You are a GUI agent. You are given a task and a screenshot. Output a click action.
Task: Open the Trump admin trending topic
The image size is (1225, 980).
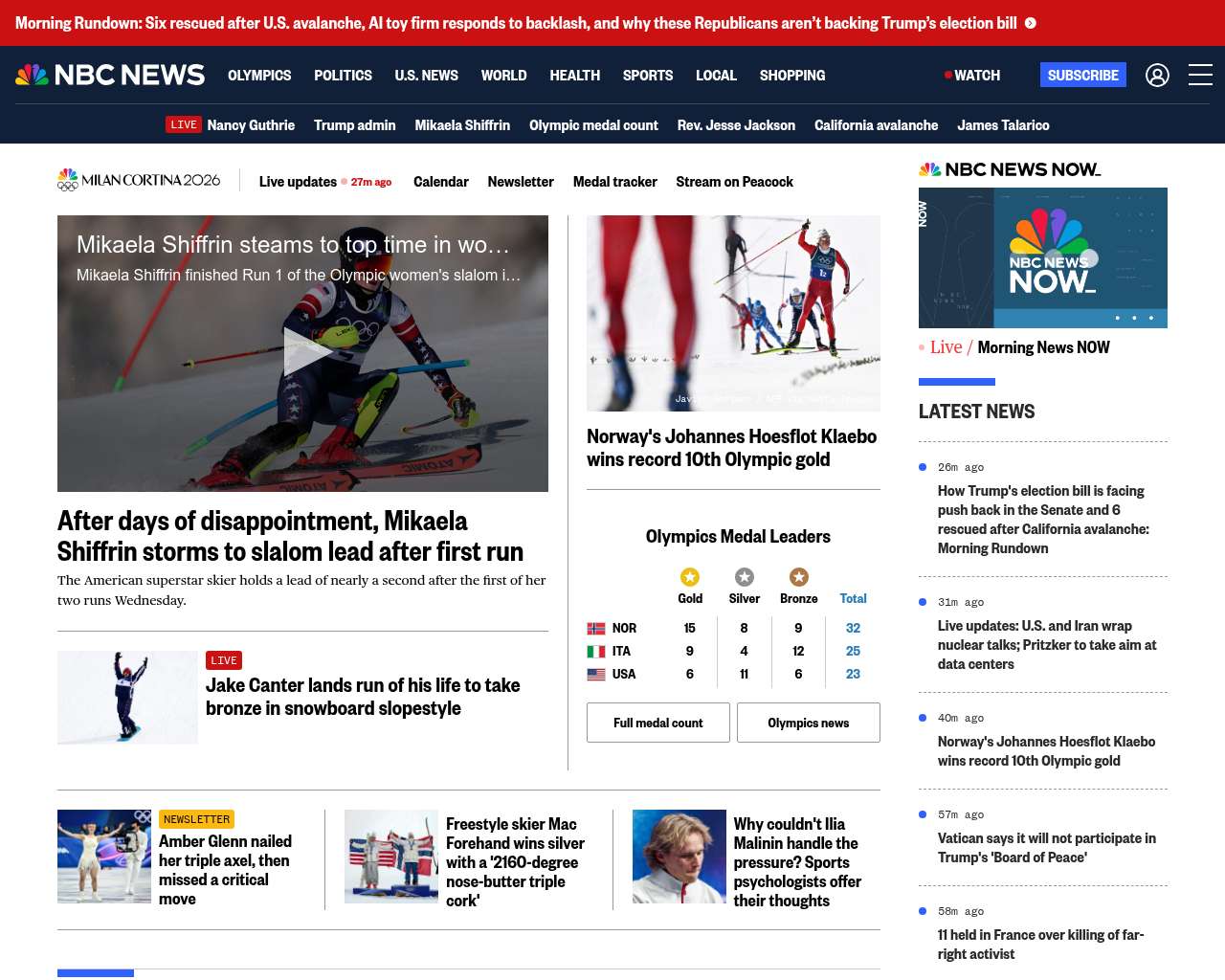click(355, 125)
